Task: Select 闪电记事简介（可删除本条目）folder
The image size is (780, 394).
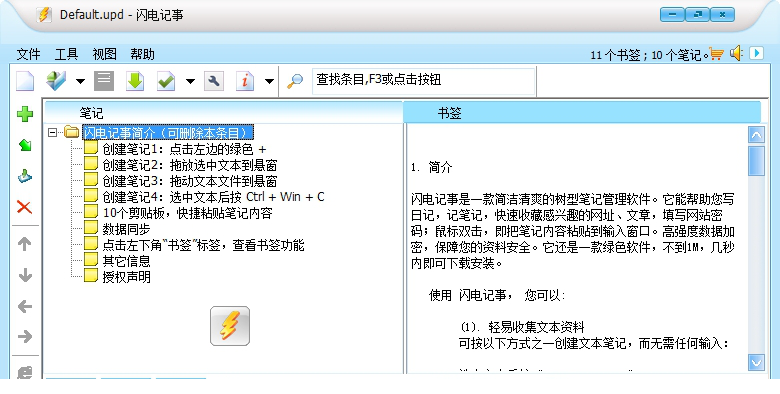Action: tap(168, 132)
